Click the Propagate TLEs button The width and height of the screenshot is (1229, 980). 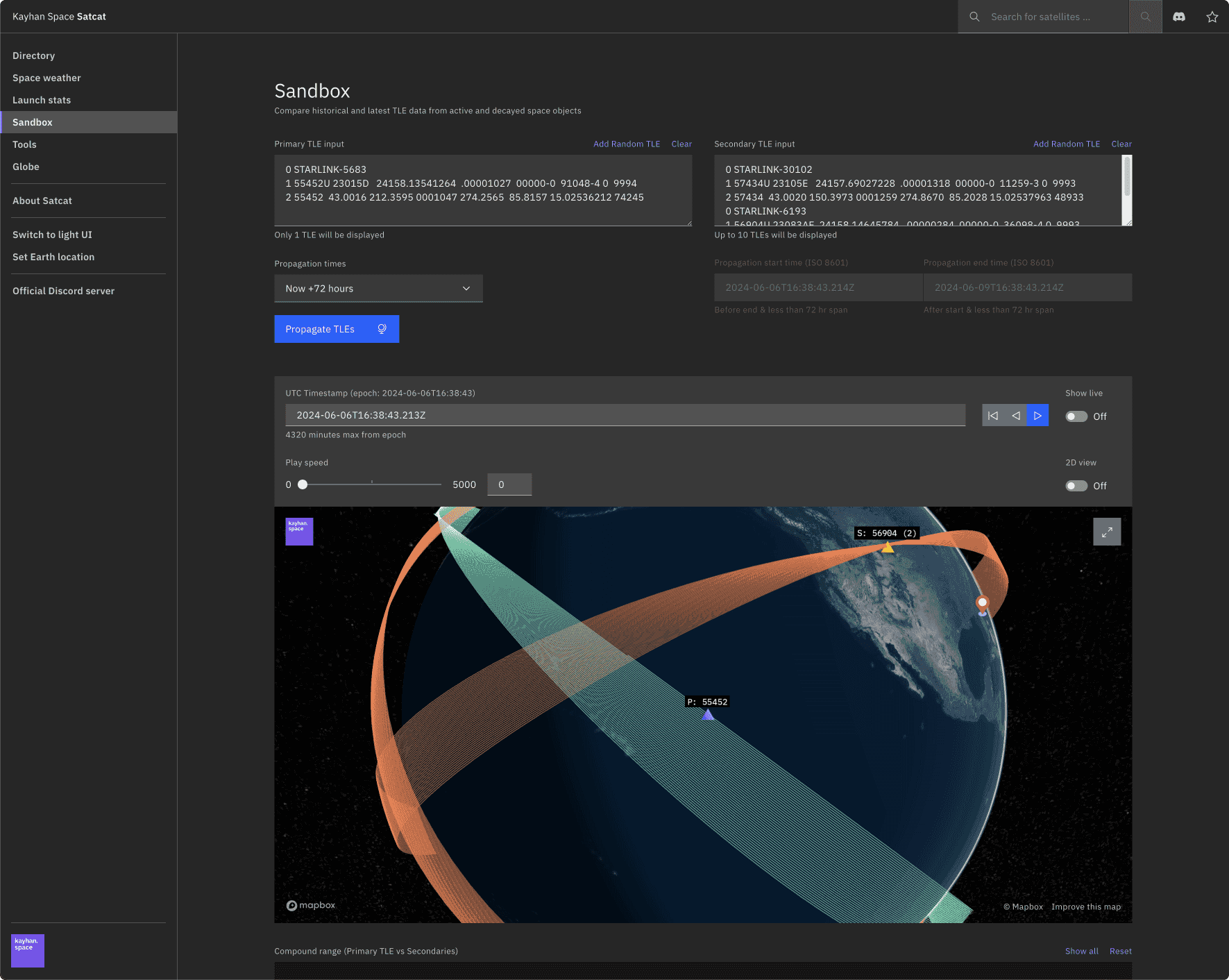point(320,328)
